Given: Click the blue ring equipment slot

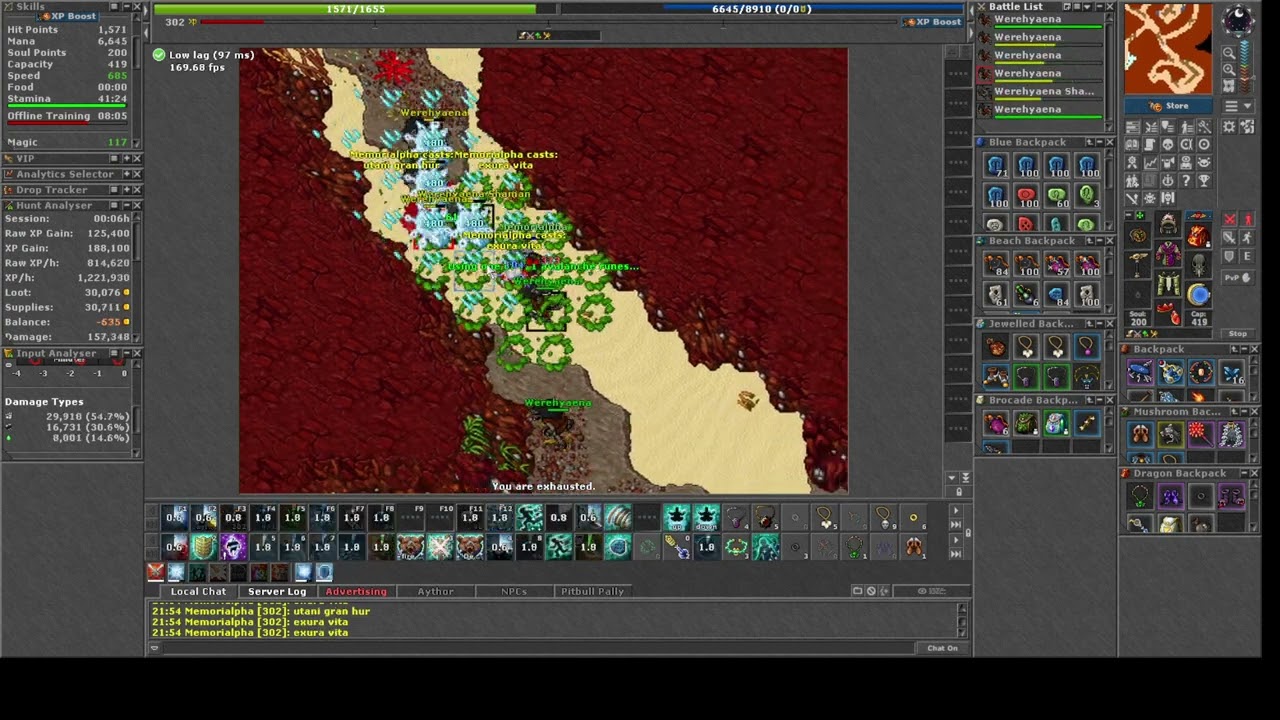Looking at the screenshot, I should pyautogui.click(x=1198, y=295).
